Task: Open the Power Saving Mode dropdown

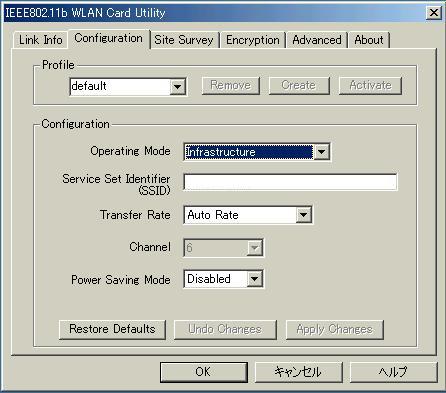Action: [223, 279]
